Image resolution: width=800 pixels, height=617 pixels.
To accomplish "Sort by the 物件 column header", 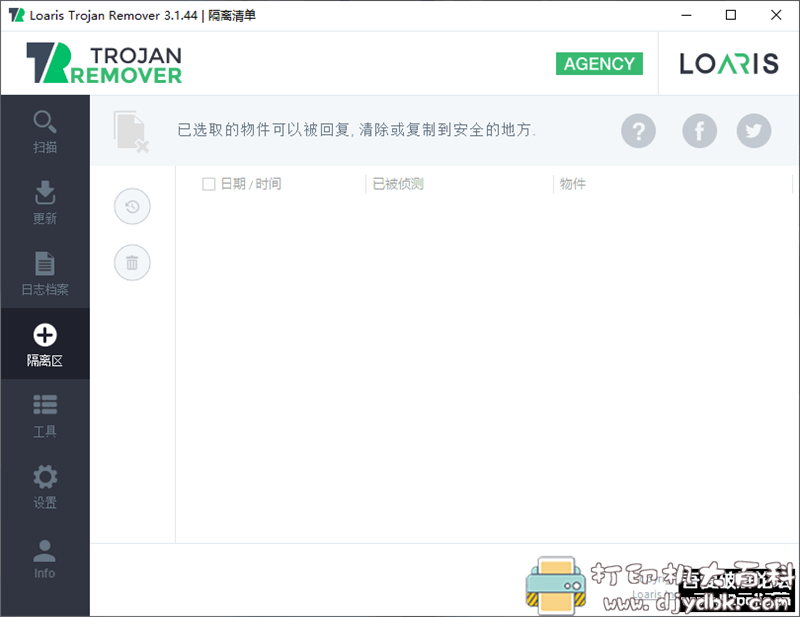I will [x=572, y=184].
